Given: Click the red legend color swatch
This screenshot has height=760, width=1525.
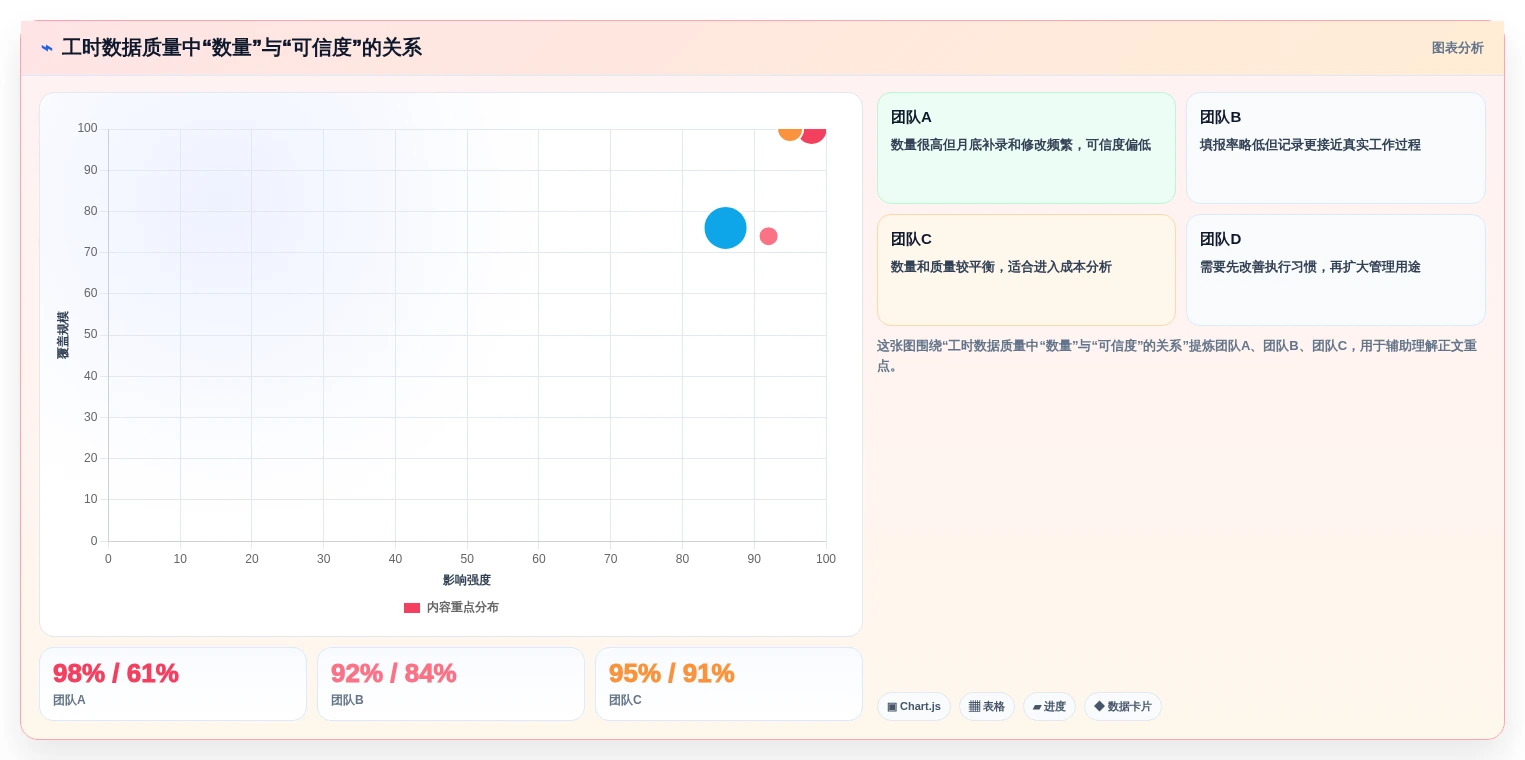Looking at the screenshot, I should 412,608.
